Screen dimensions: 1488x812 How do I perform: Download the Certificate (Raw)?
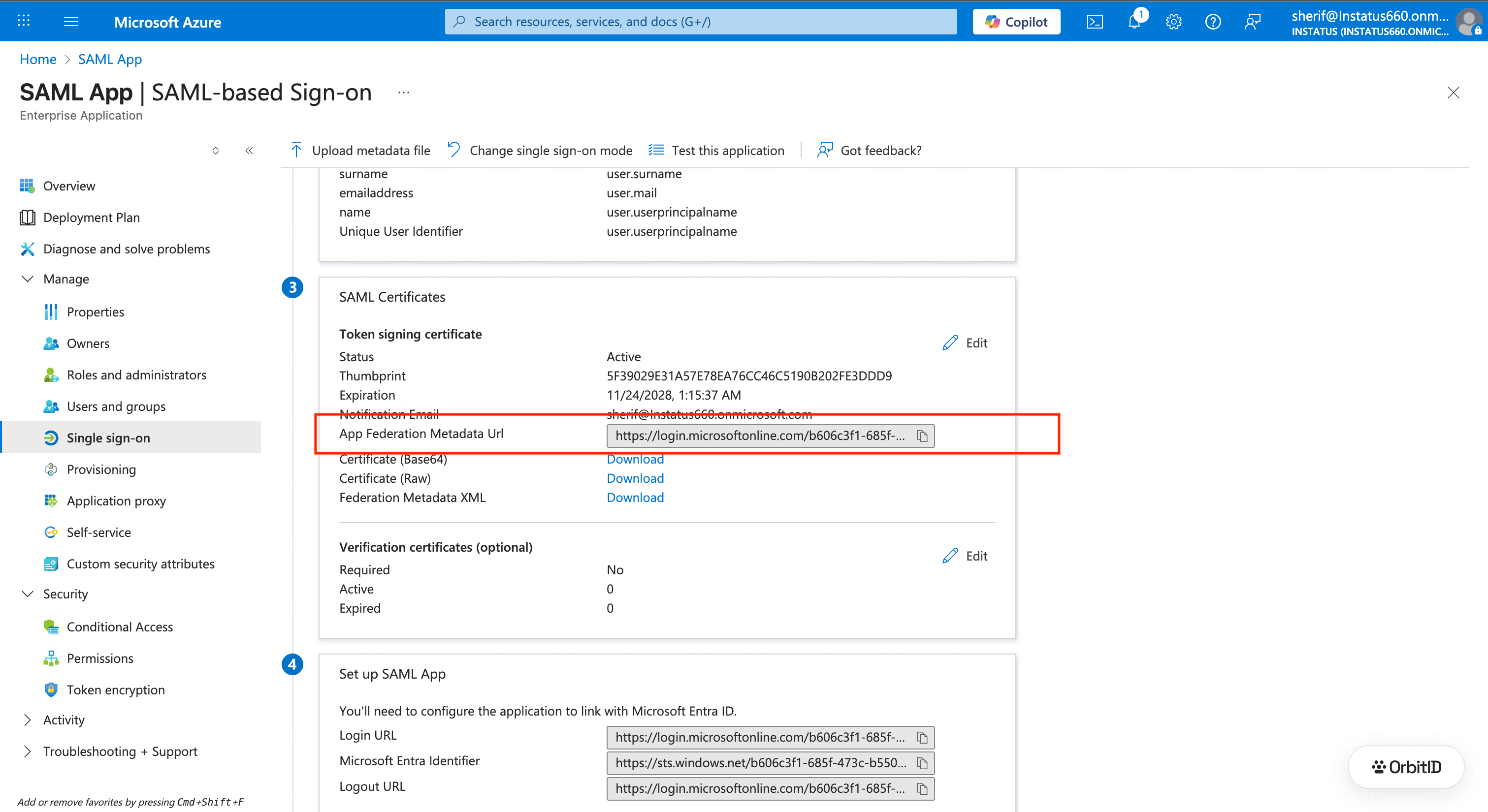point(635,478)
